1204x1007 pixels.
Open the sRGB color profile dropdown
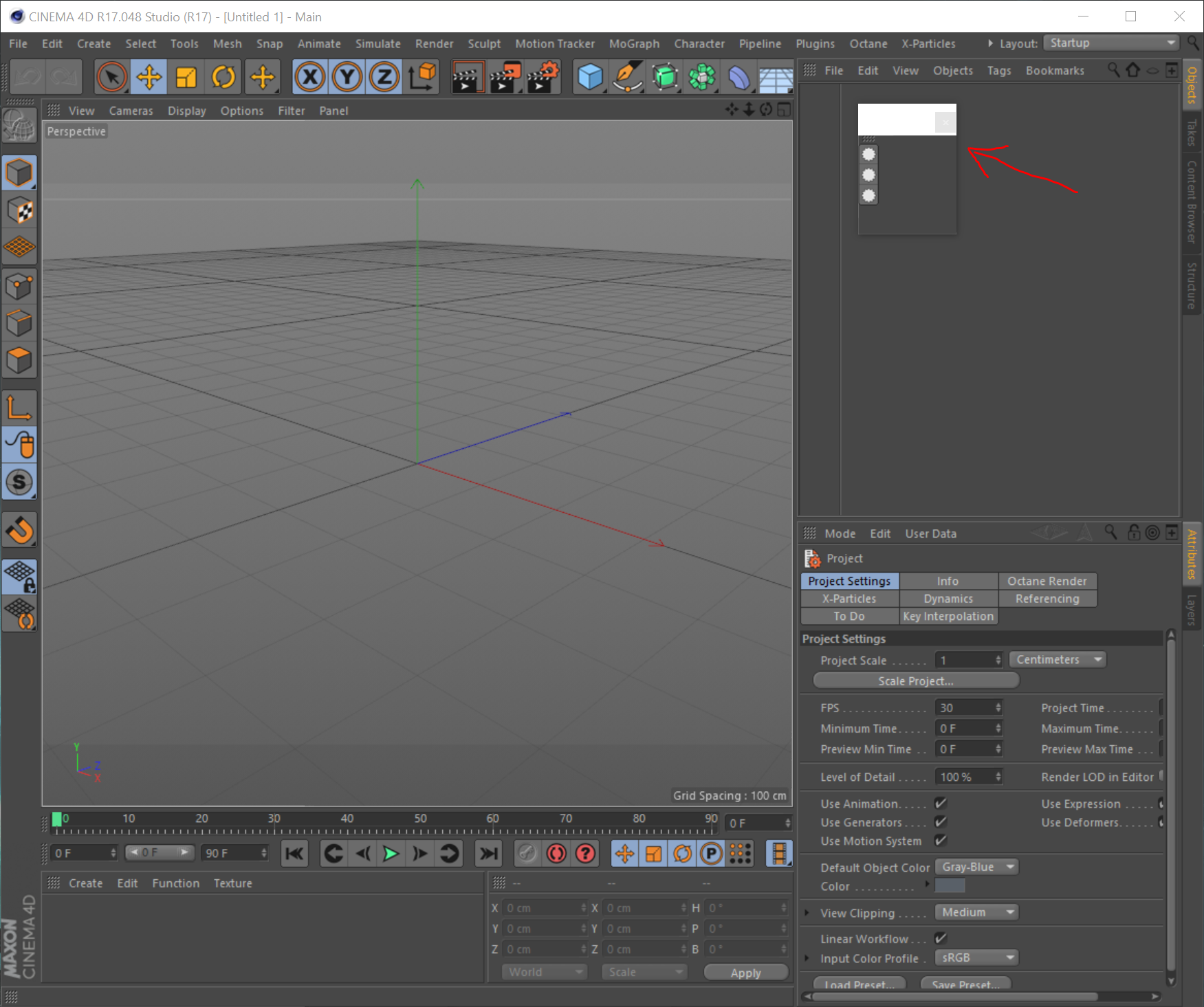pos(976,958)
